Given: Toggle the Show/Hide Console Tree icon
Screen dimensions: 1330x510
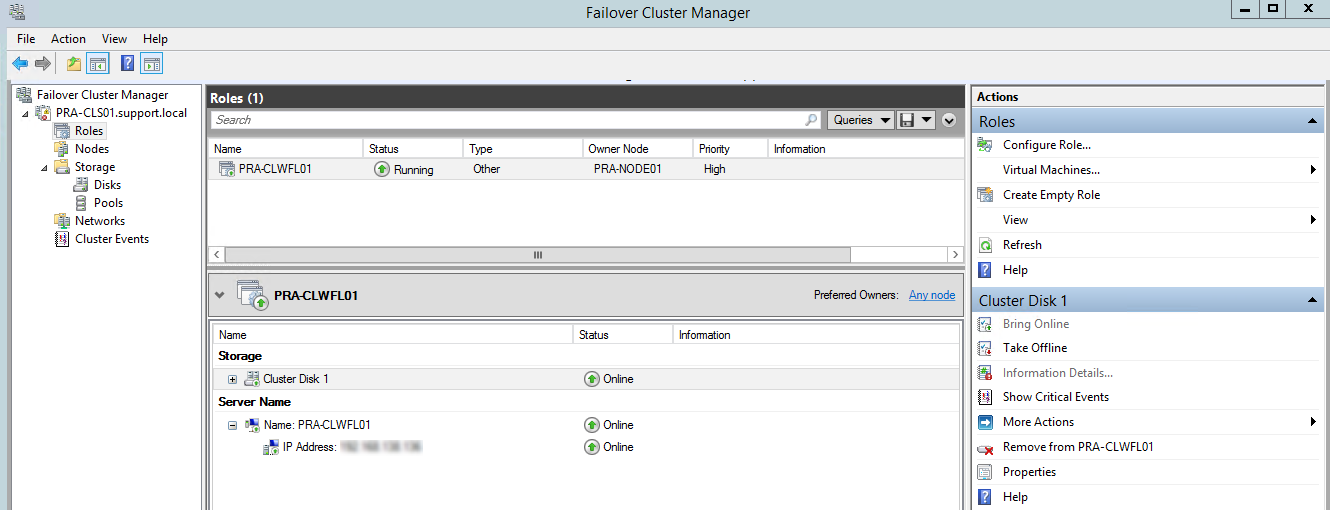Looking at the screenshot, I should coord(98,64).
